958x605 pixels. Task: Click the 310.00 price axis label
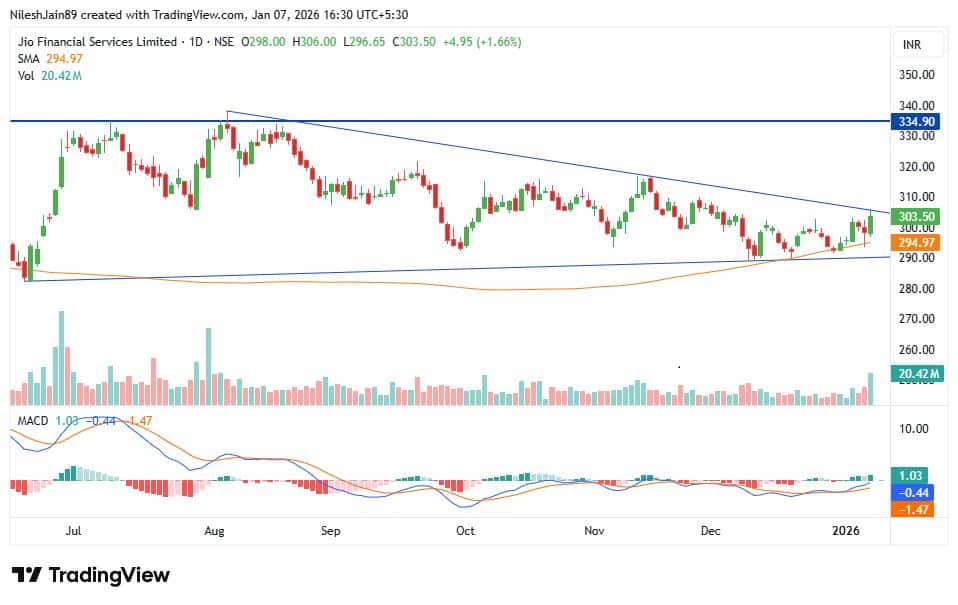[x=916, y=197]
